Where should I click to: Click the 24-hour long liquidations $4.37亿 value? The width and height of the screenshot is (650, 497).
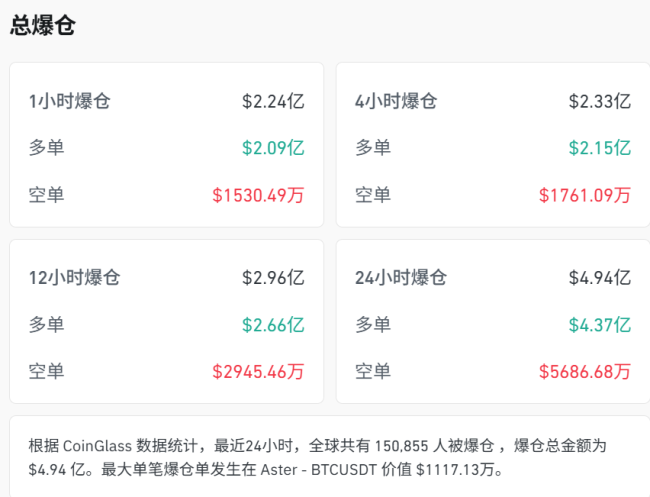(x=600, y=325)
